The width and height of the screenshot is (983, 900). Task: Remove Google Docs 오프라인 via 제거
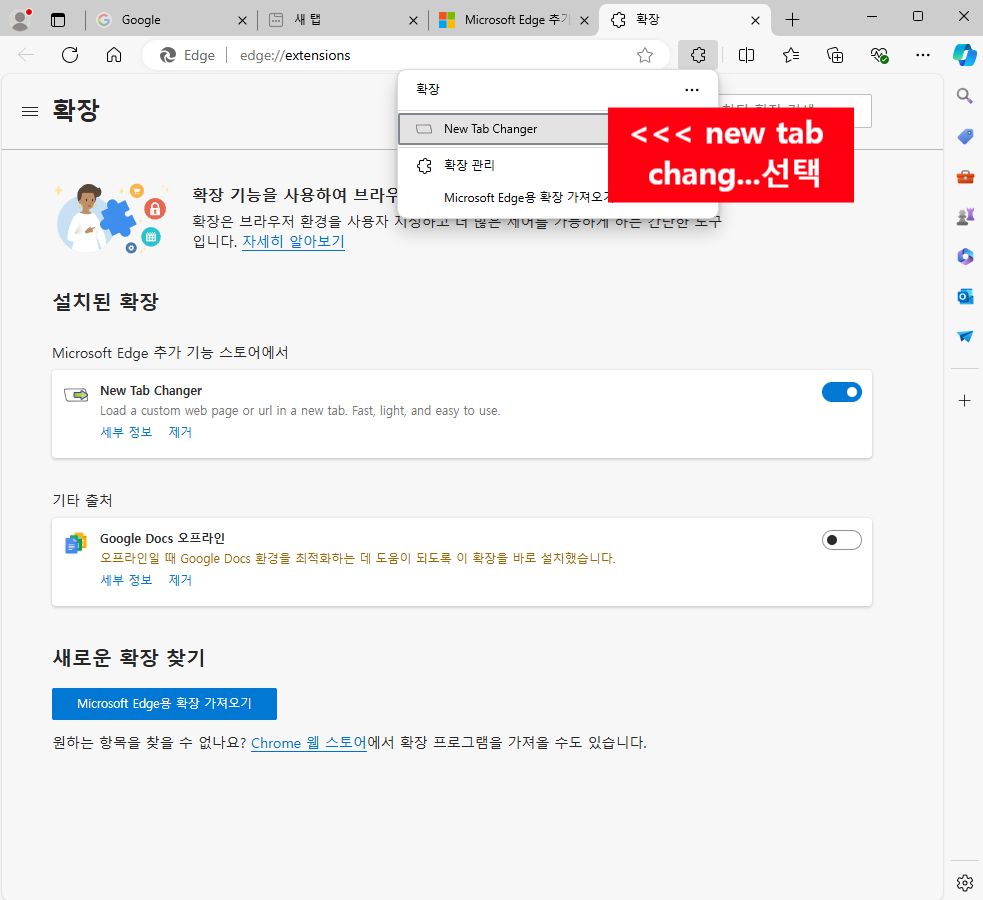(180, 580)
